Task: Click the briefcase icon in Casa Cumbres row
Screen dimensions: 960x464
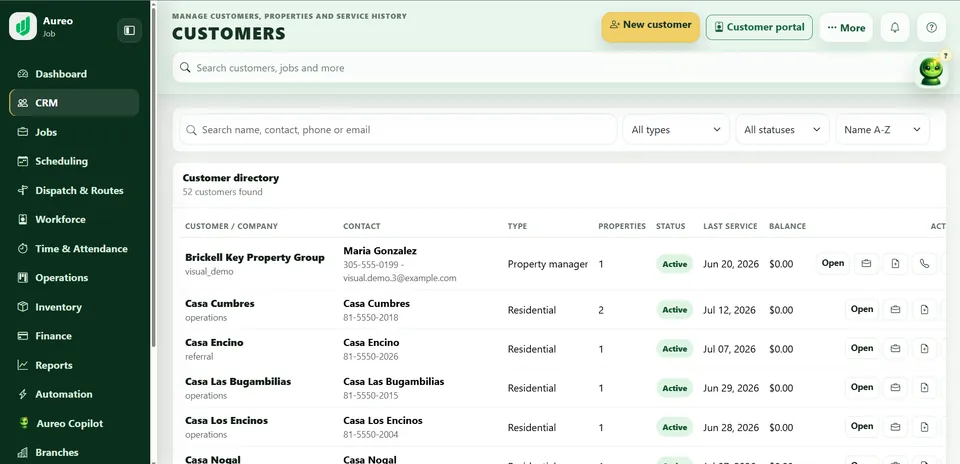Action: 895,310
